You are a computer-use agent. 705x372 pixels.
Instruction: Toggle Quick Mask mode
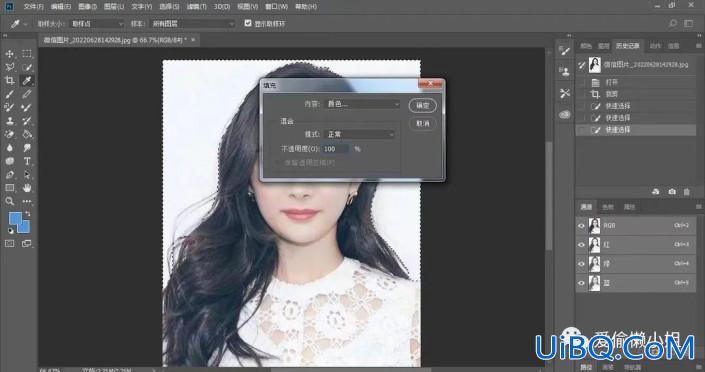click(x=9, y=243)
